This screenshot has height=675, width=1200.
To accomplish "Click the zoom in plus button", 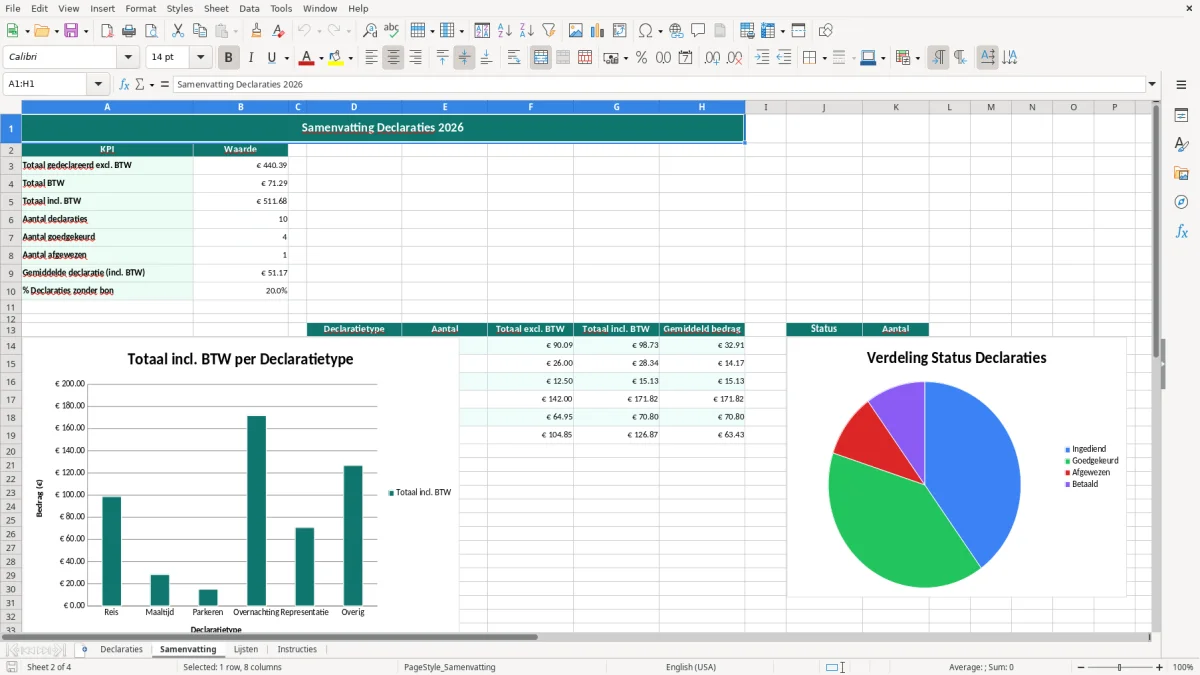I will coord(1160,667).
